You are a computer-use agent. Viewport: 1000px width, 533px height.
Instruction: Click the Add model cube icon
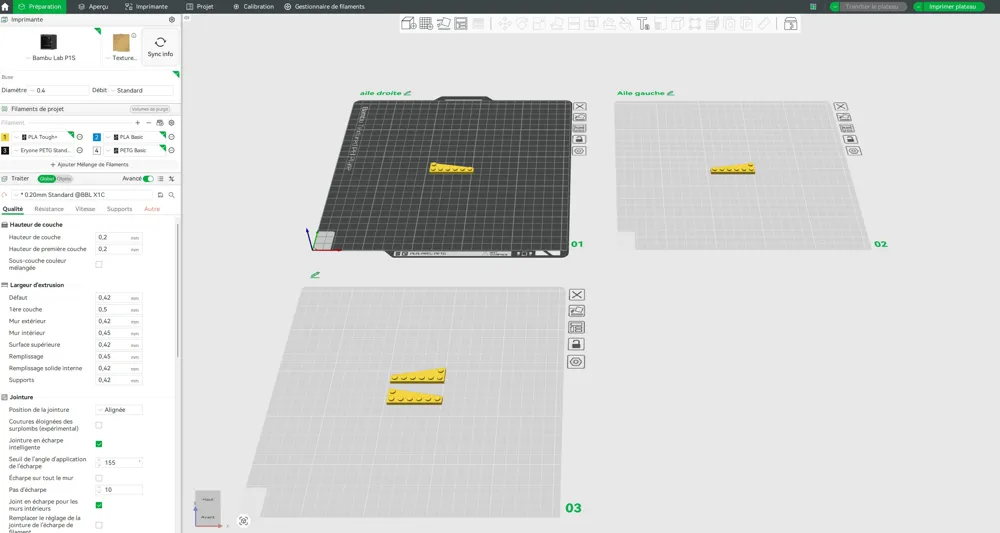(x=408, y=24)
